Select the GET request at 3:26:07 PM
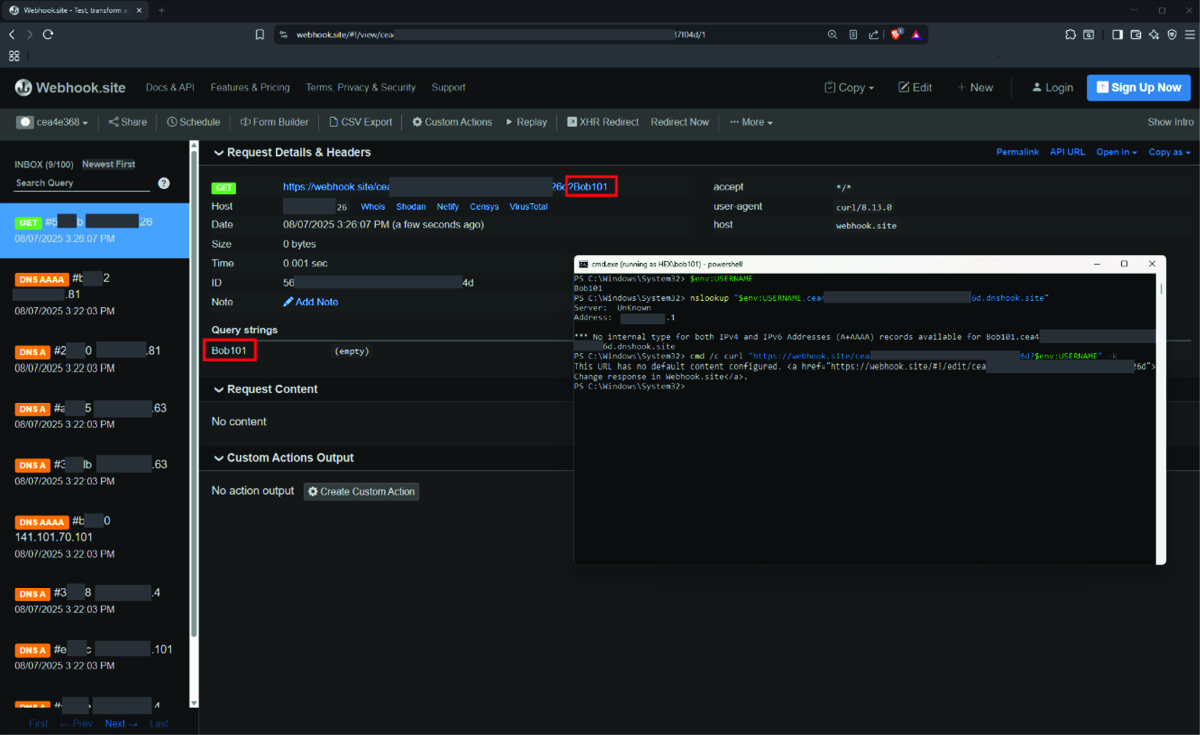This screenshot has width=1200, height=735. click(94, 230)
